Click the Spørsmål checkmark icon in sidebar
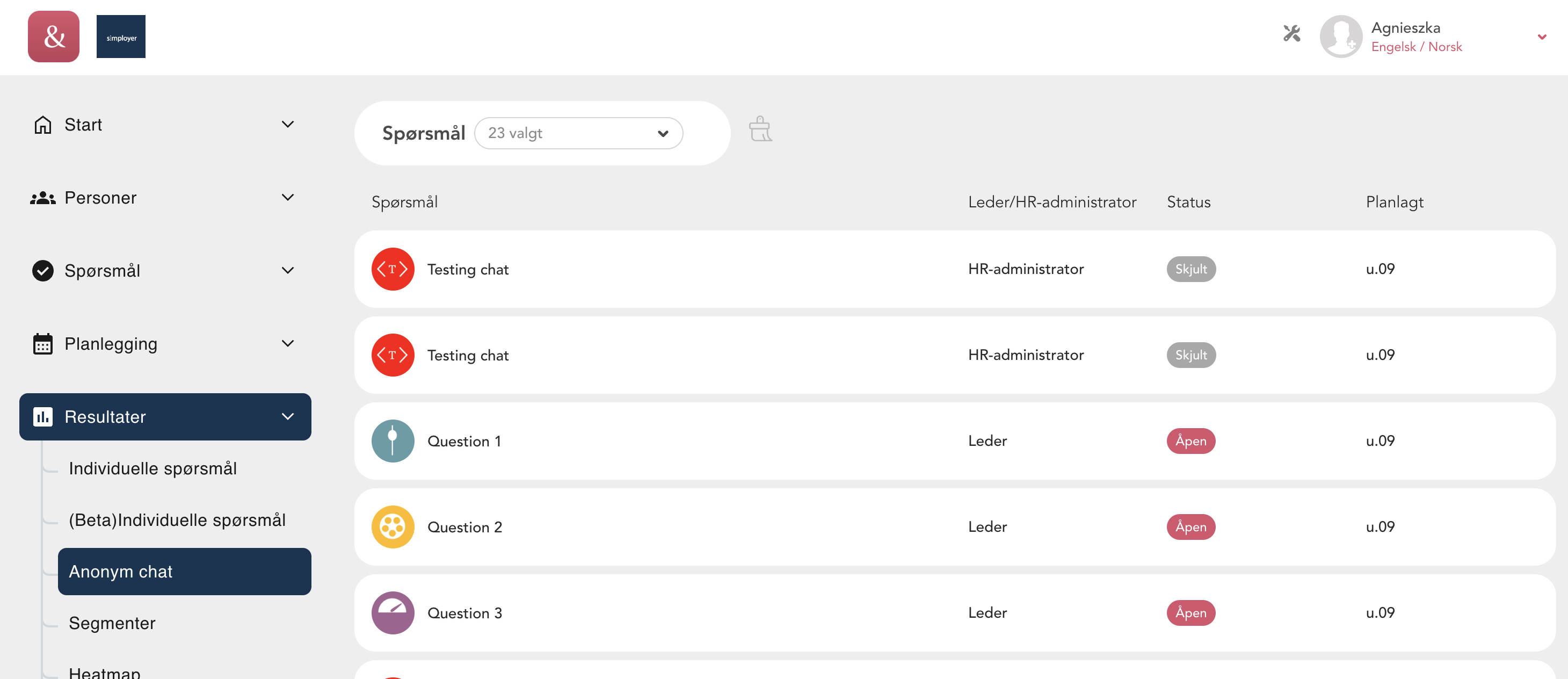This screenshot has width=1568, height=679. pos(42,270)
